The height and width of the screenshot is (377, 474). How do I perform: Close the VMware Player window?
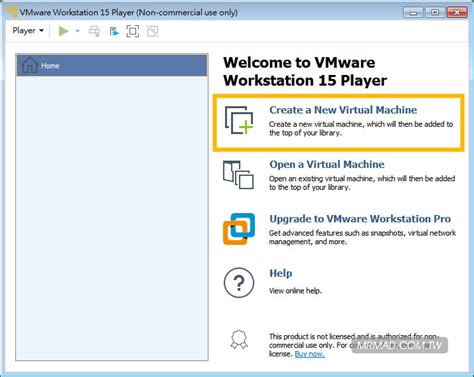(x=457, y=13)
